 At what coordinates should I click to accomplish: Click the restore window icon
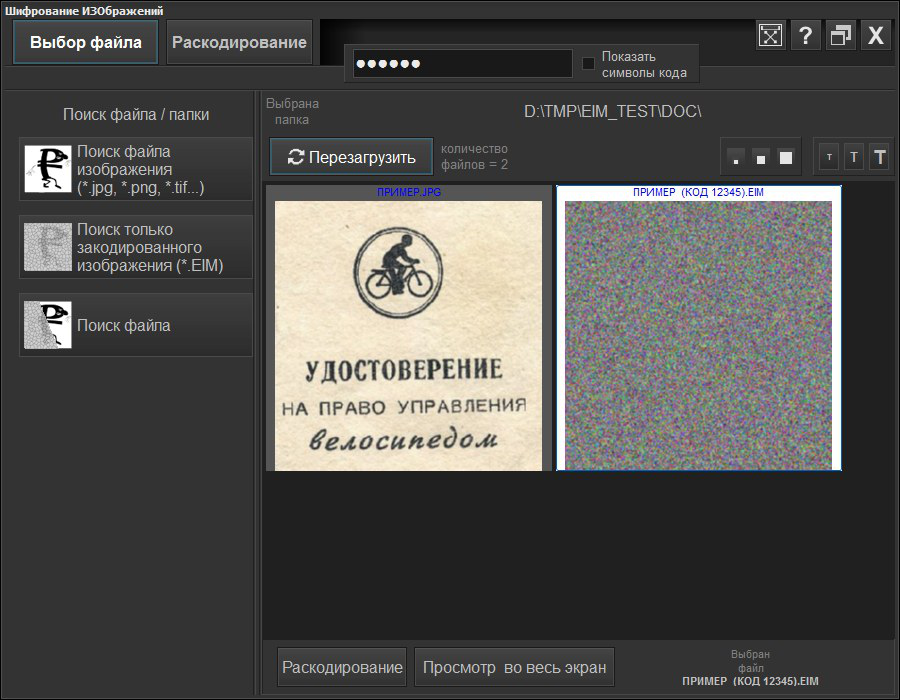[x=841, y=36]
